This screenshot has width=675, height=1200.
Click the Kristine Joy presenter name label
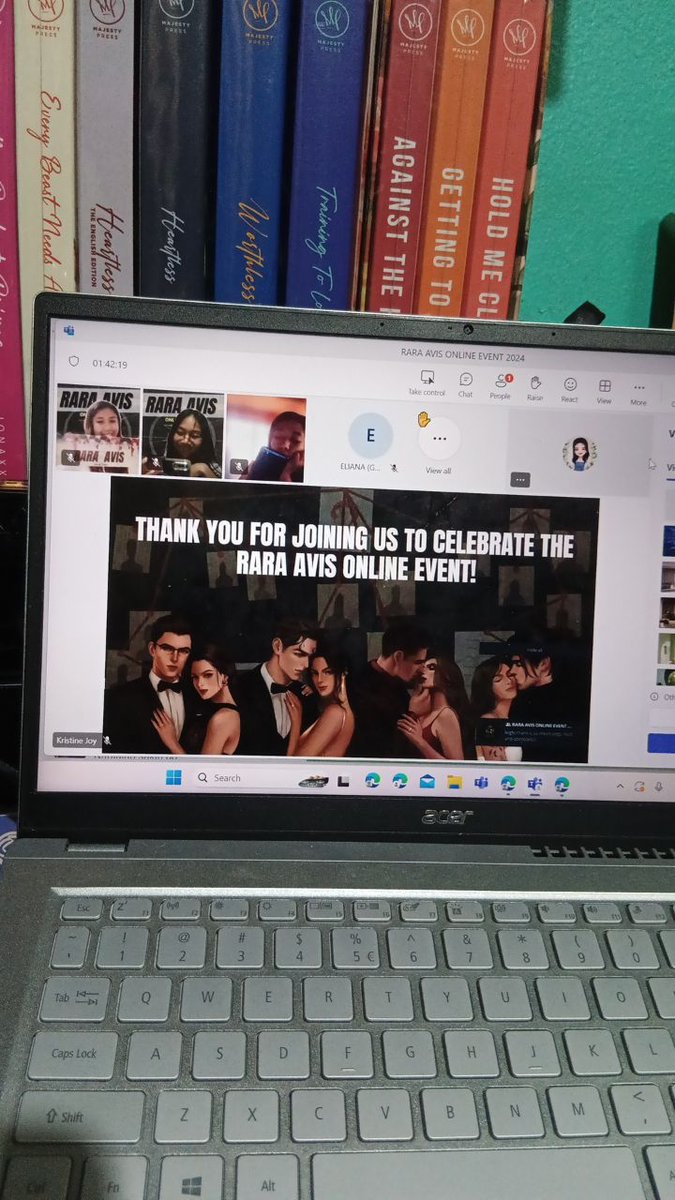[76, 740]
